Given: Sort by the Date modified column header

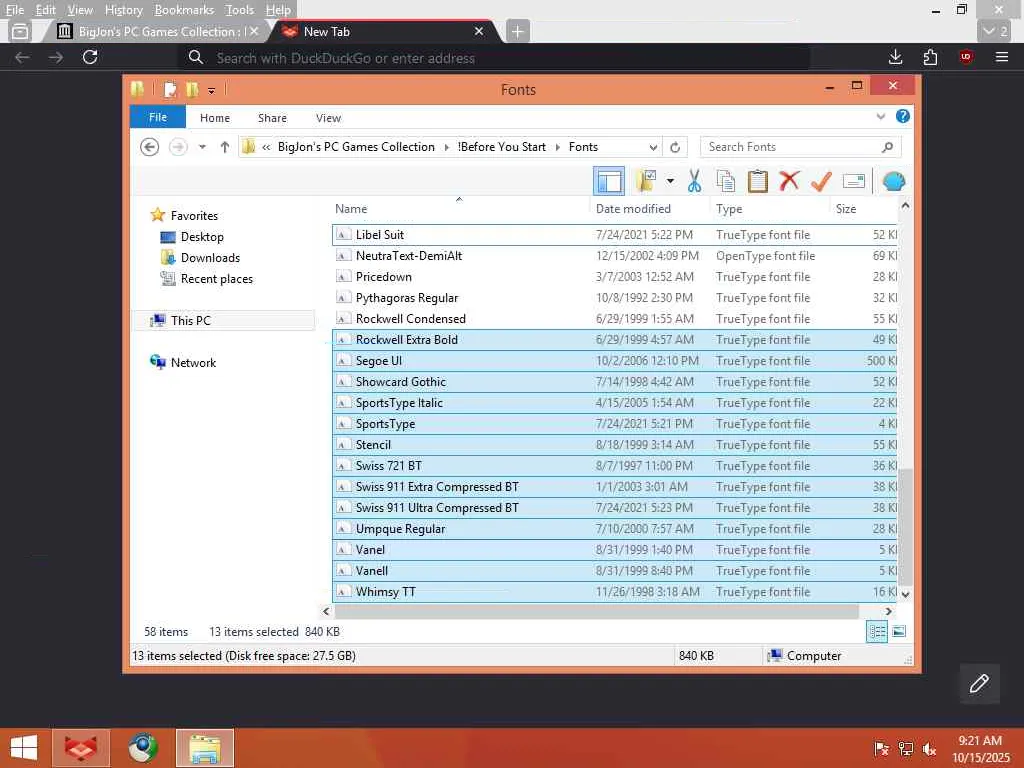Looking at the screenshot, I should (x=650, y=209).
